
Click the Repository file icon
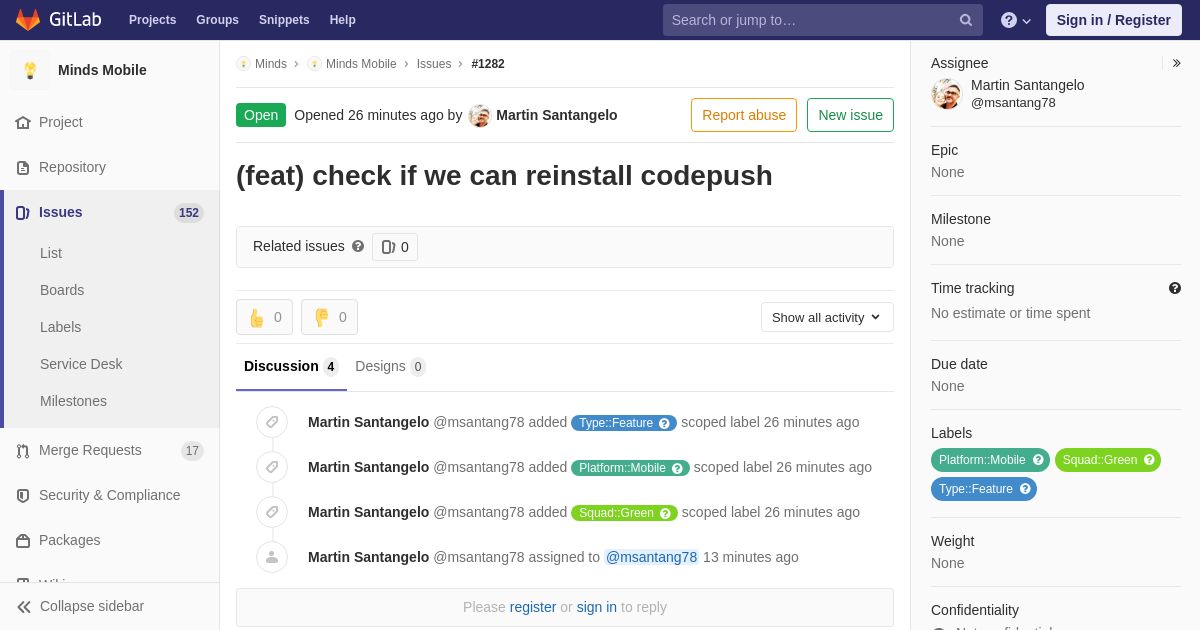[x=23, y=167]
